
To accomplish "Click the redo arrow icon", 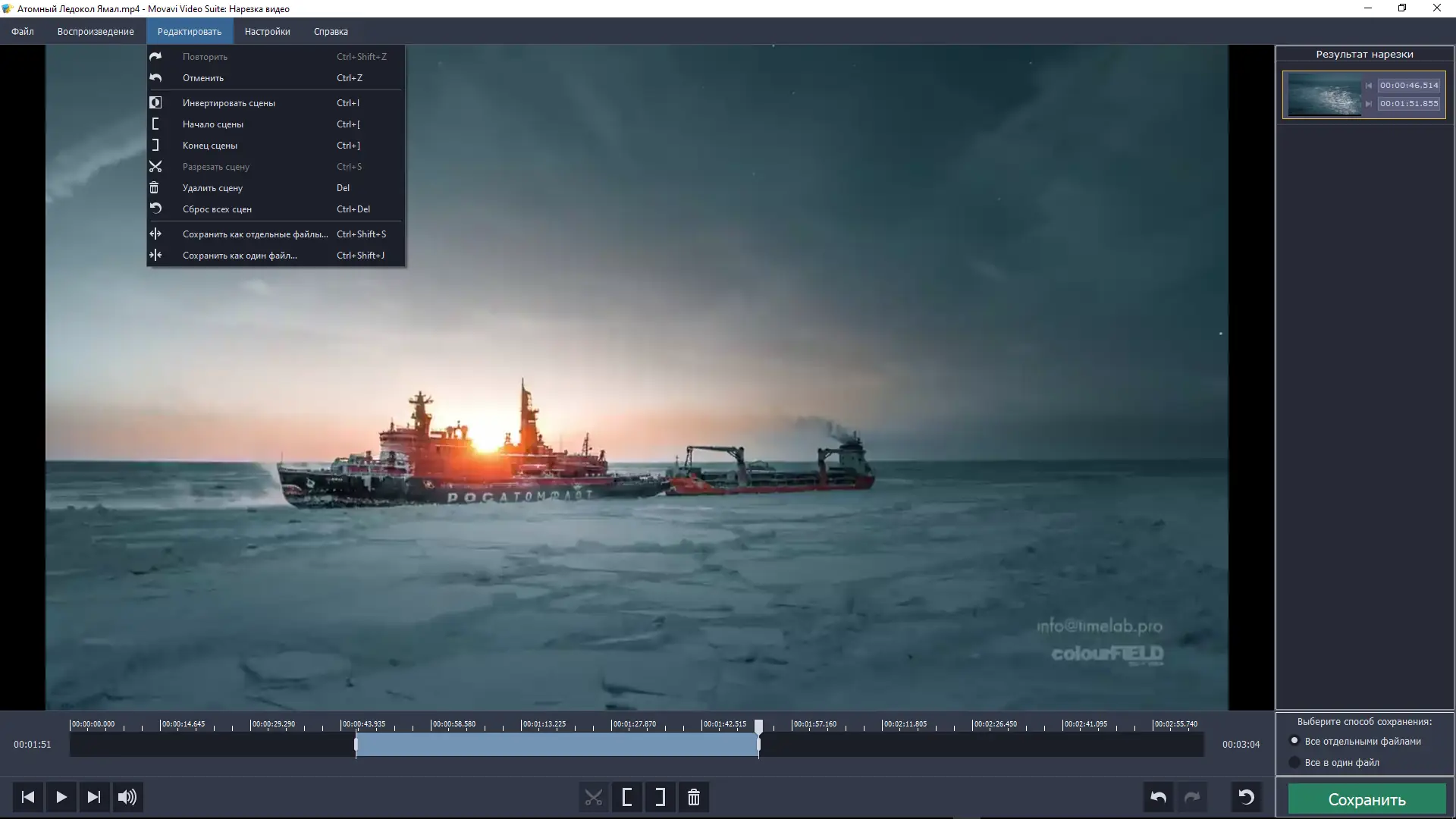I will (x=1192, y=797).
